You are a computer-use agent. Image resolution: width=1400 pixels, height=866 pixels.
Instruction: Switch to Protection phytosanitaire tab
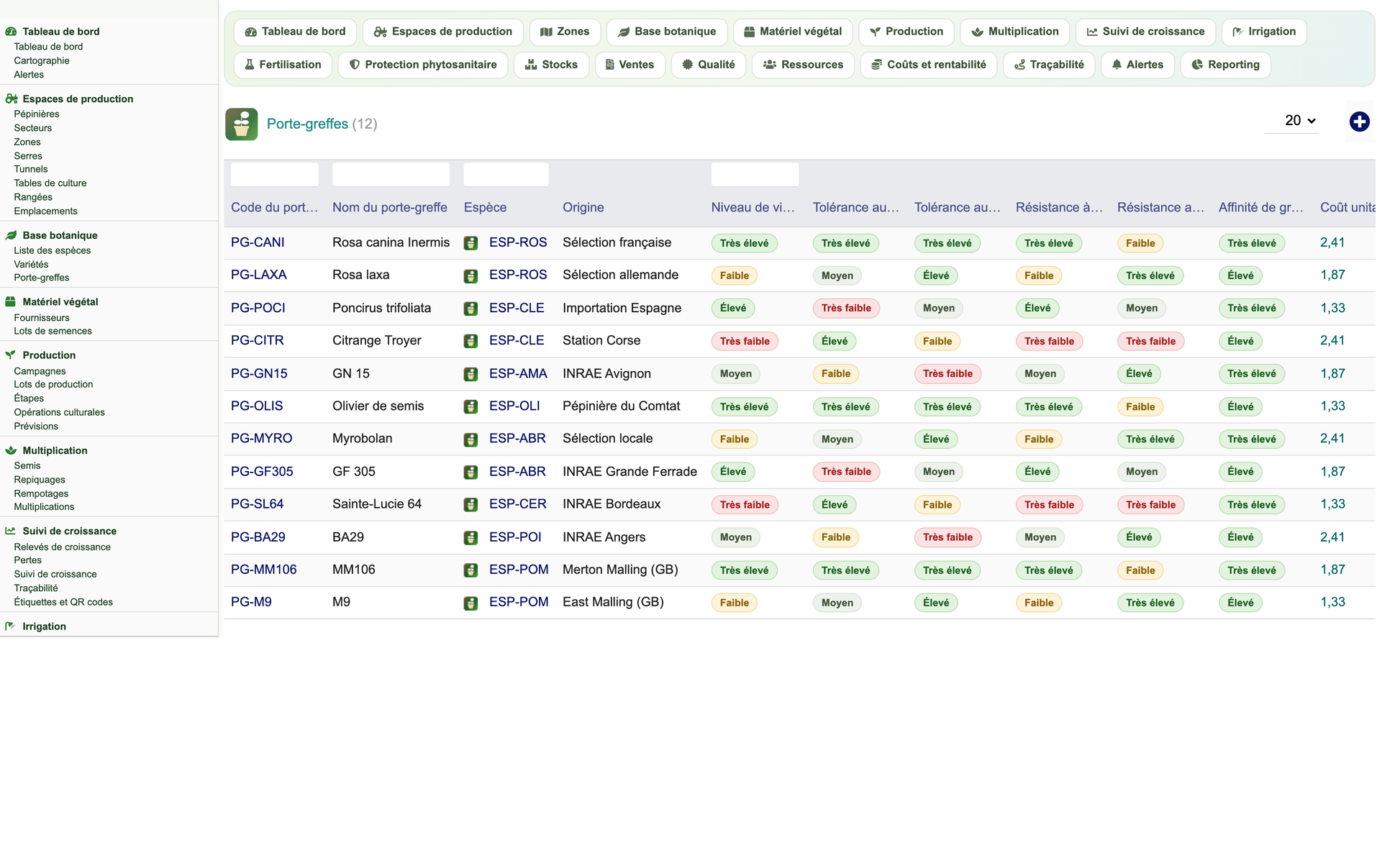423,65
